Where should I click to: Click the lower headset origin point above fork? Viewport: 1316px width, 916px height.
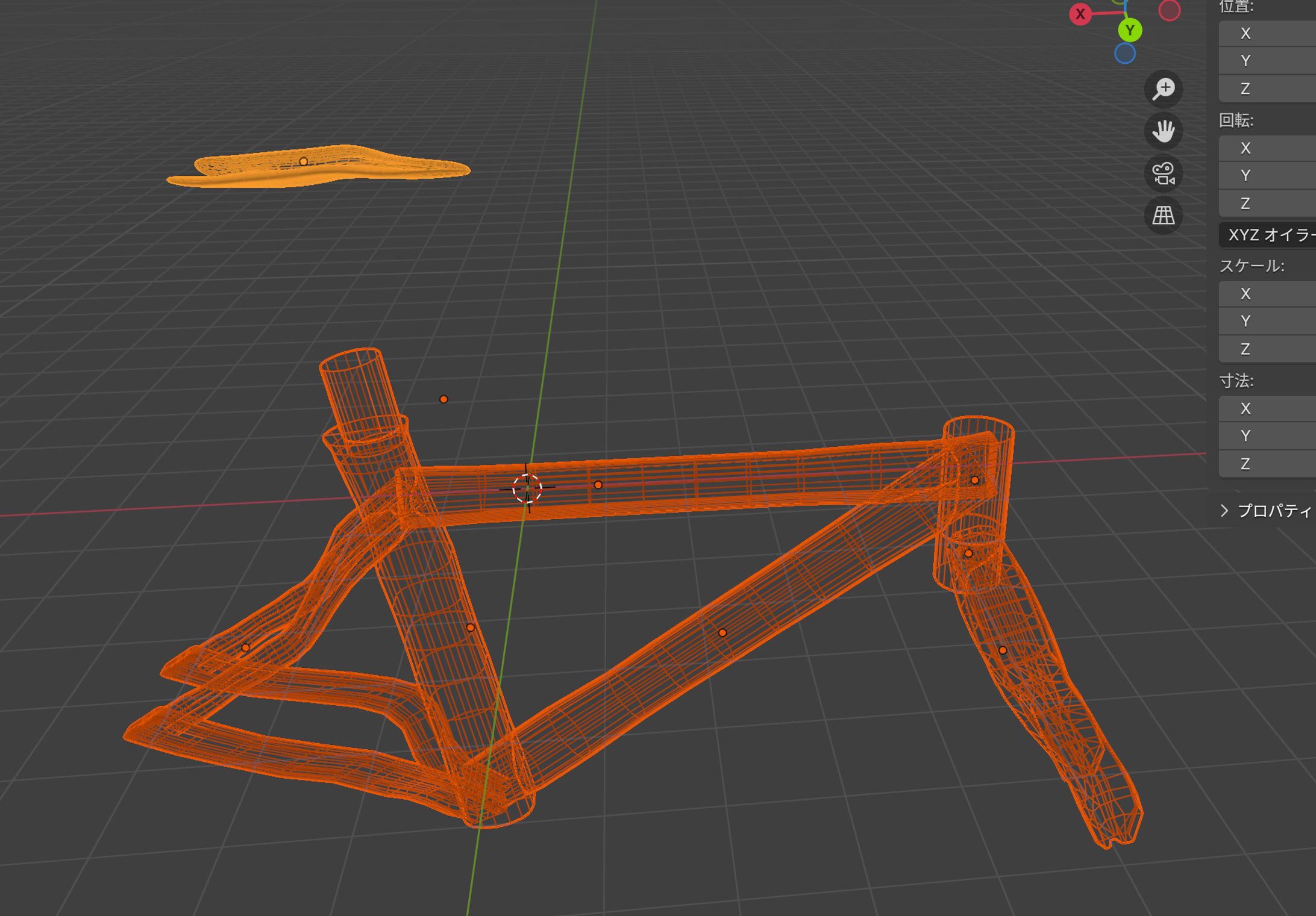[x=968, y=553]
